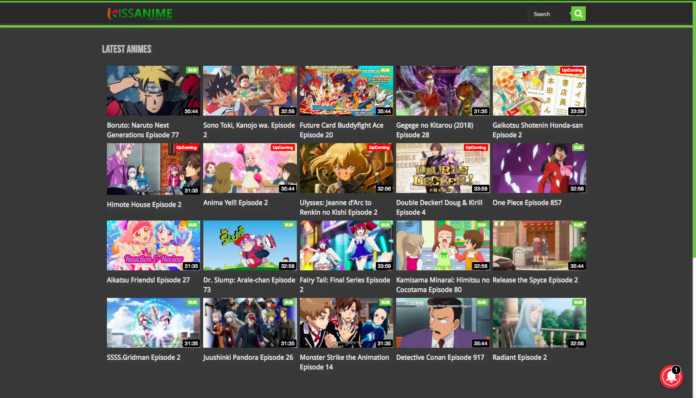Screen dimensions: 696x398
Task: Open Gegege no Kitarou (2018) Episode 28 thumbnail
Action: click(443, 91)
